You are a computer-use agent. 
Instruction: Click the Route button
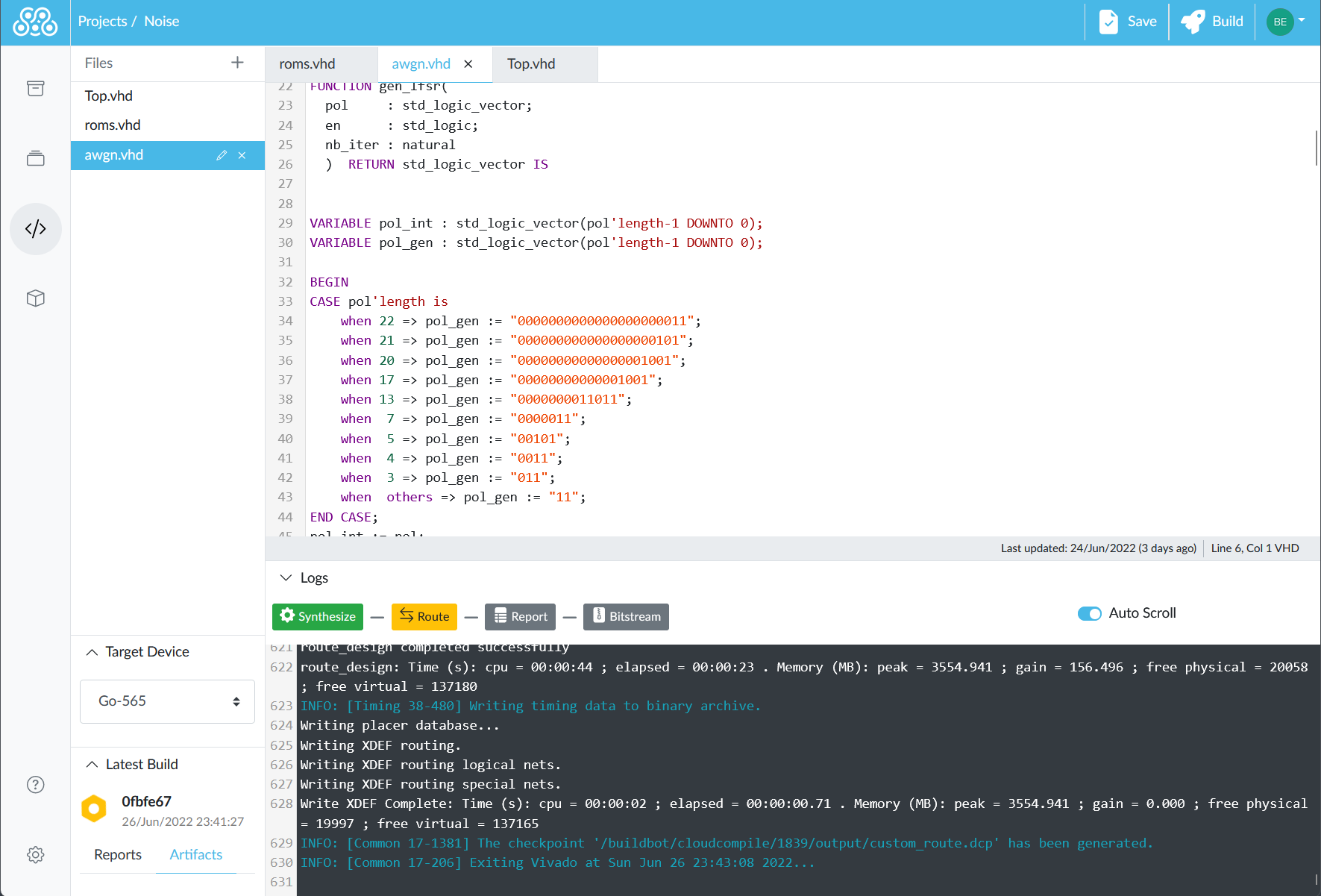(424, 616)
